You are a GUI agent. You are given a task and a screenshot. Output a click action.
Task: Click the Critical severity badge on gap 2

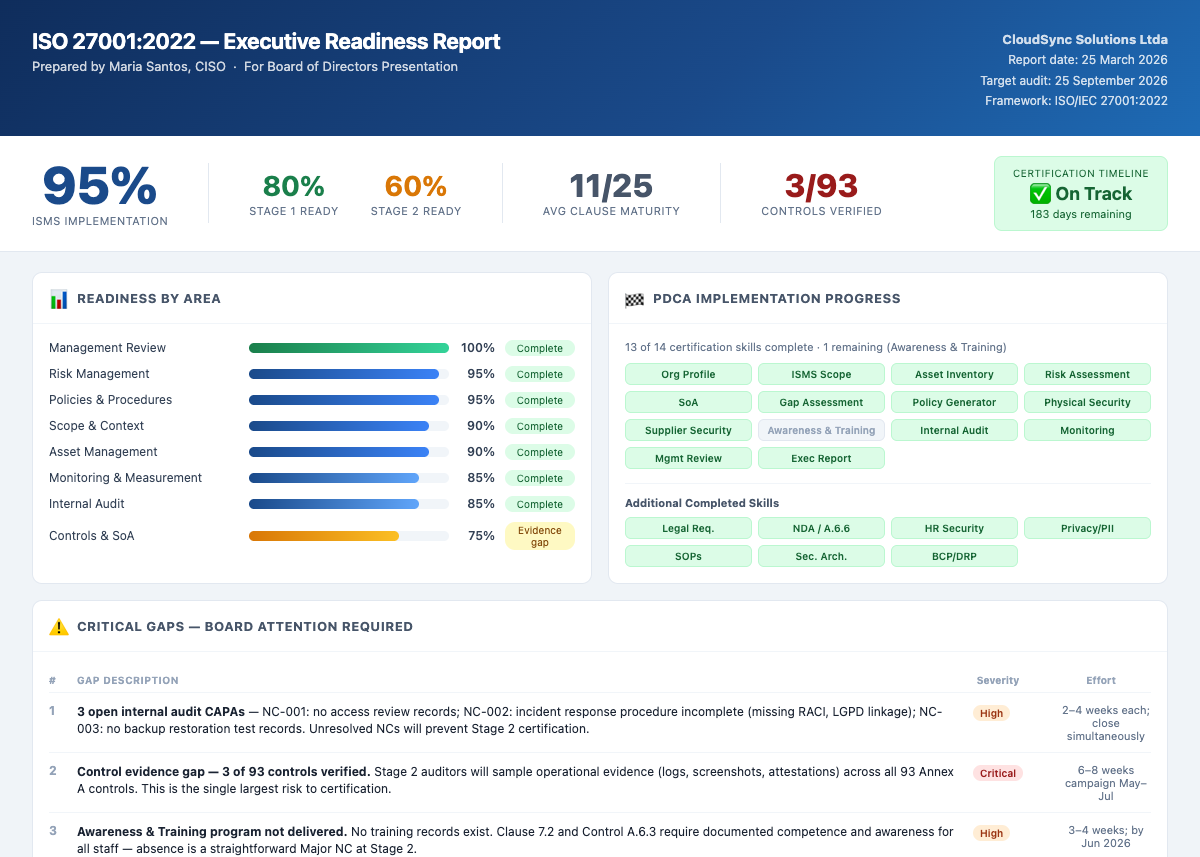[x=997, y=773]
